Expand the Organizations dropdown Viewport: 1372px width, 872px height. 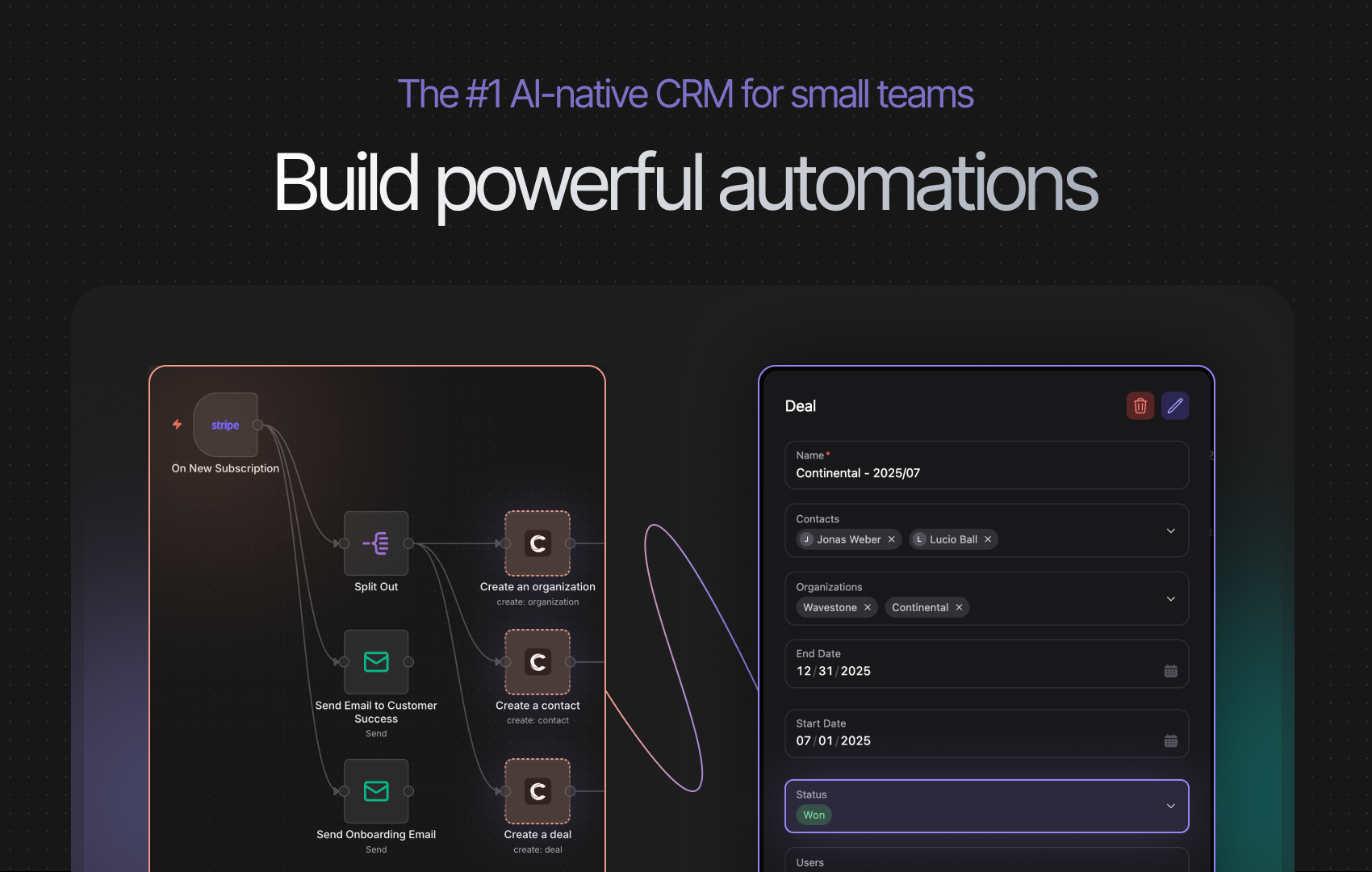pos(1171,598)
